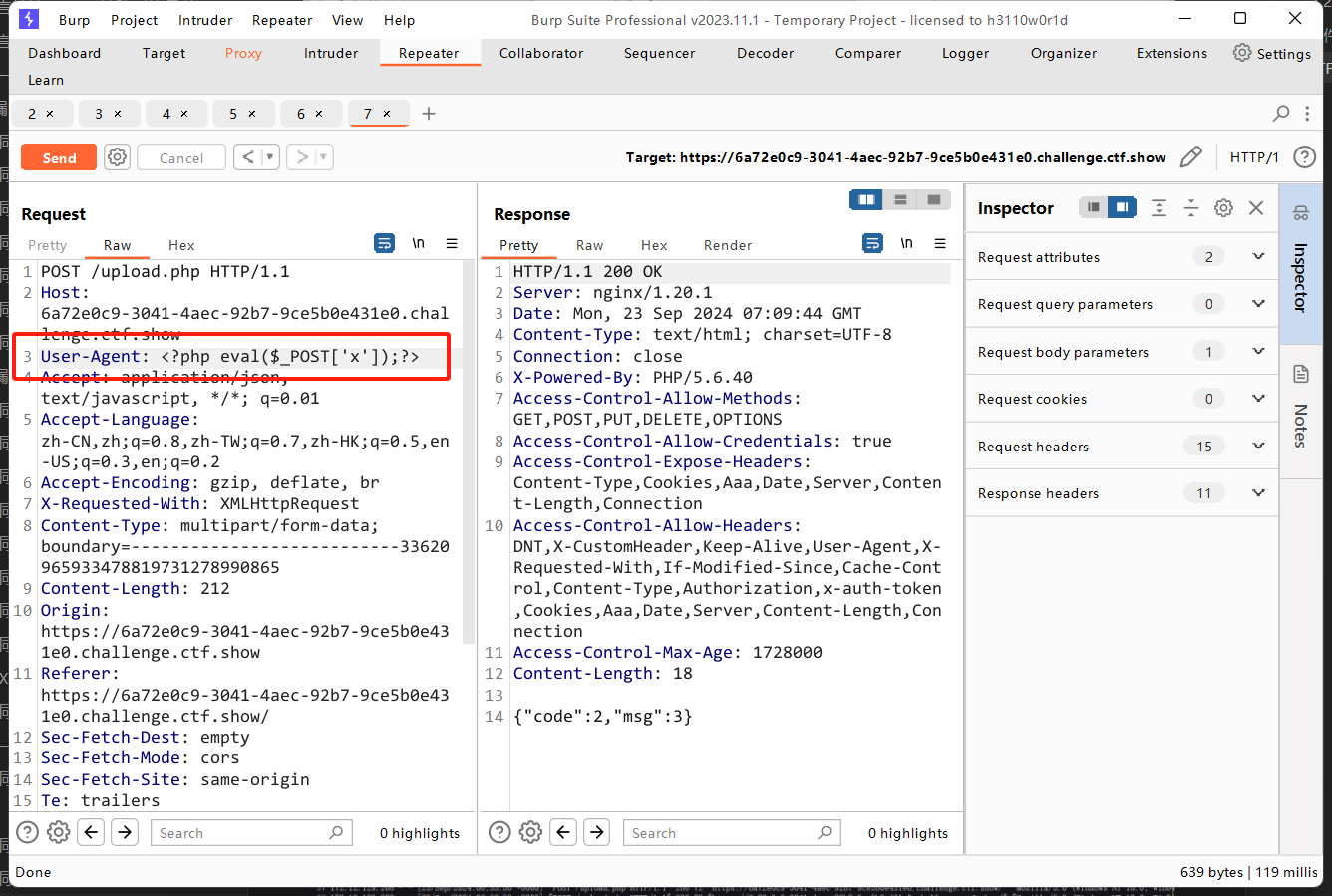Click the response Search input field
Viewport: 1332px width, 896px height.
point(732,833)
